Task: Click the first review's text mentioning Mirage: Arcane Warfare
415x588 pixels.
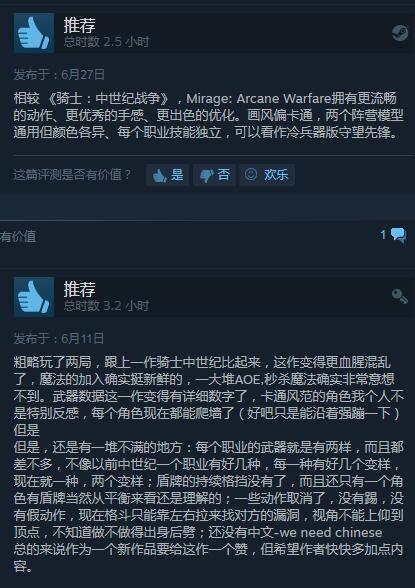Action: pyautogui.click(x=208, y=116)
